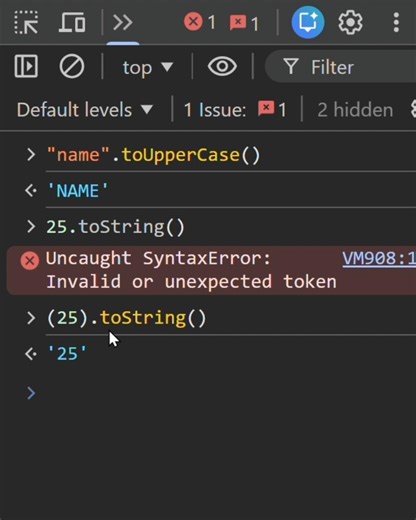Activate the inspect element picker icon
Image resolution: width=416 pixels, height=520 pixels.
click(26, 22)
